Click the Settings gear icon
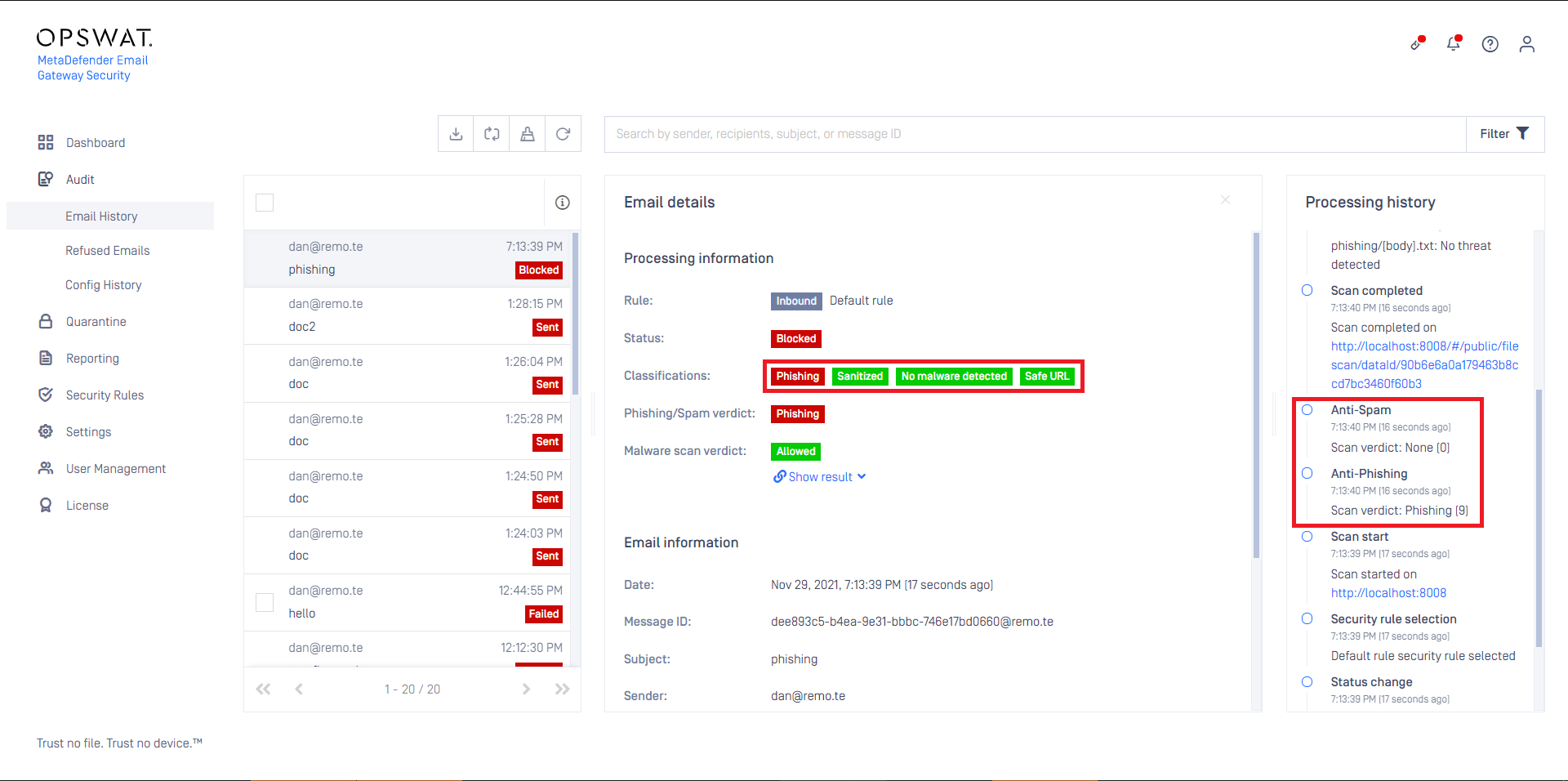Image resolution: width=1568 pixels, height=781 pixels. [46, 431]
